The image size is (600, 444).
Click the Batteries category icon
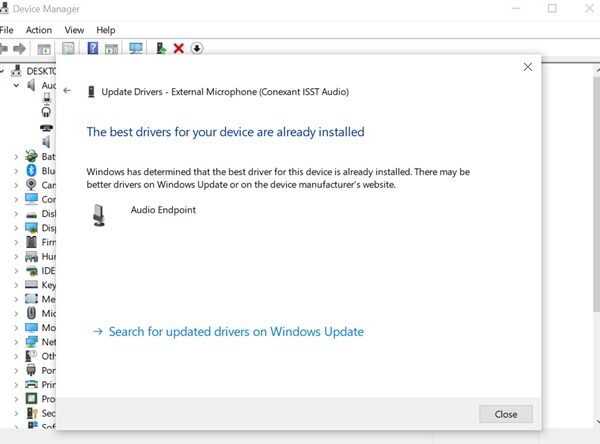click(31, 156)
